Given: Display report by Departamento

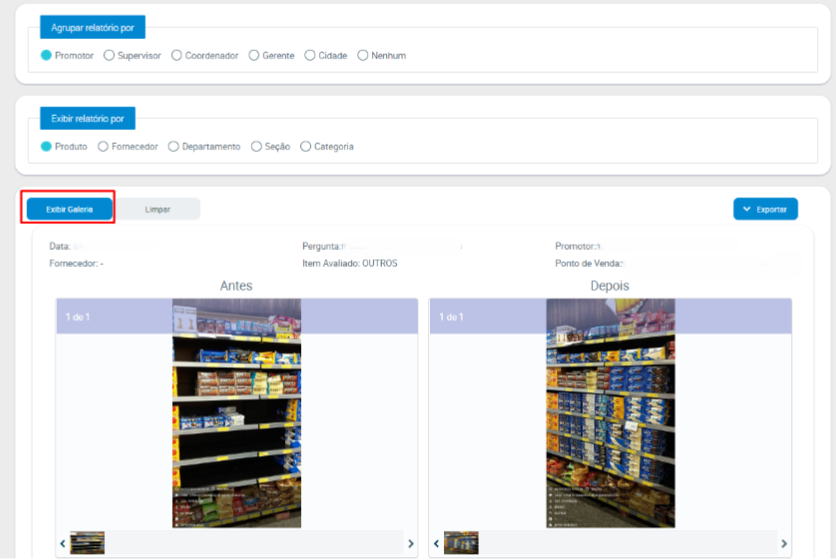Looking at the screenshot, I should (173, 147).
